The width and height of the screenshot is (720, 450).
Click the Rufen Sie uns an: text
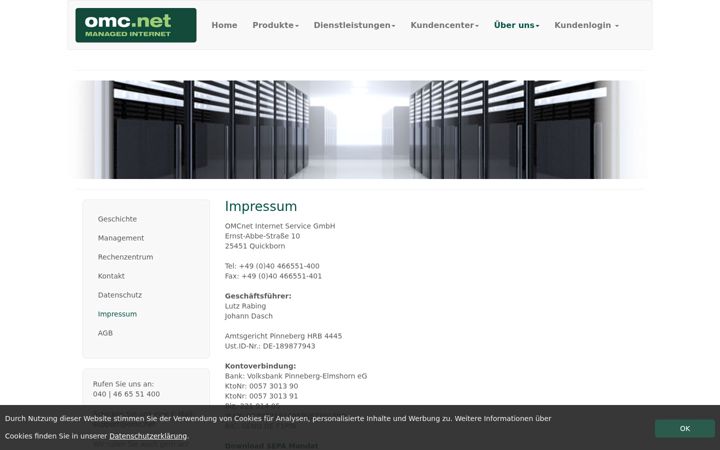(123, 384)
